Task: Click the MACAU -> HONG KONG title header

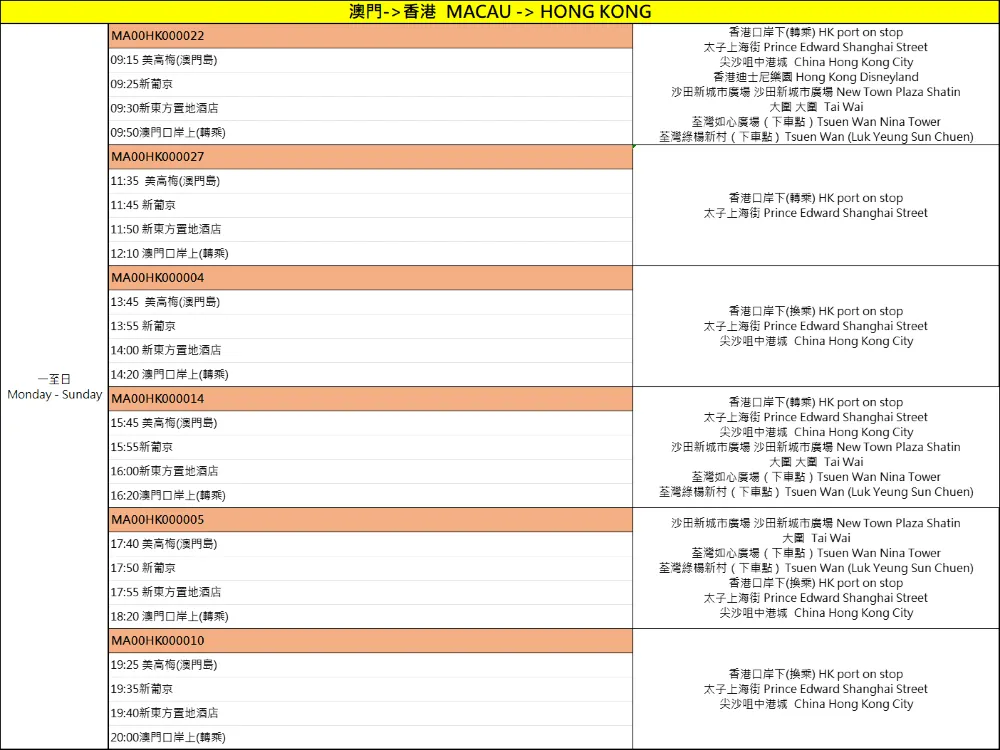Action: pyautogui.click(x=500, y=11)
